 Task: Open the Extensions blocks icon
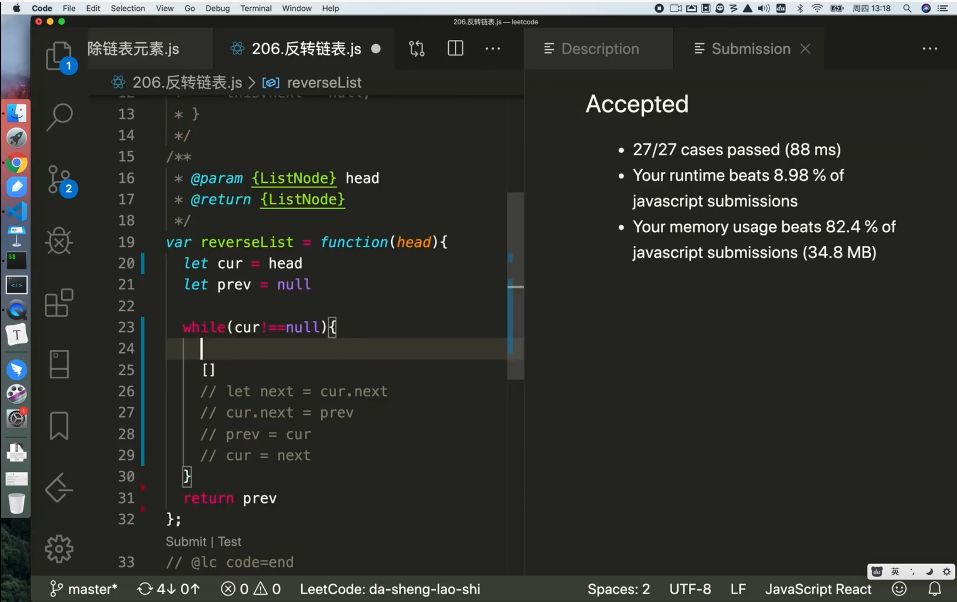click(59, 303)
